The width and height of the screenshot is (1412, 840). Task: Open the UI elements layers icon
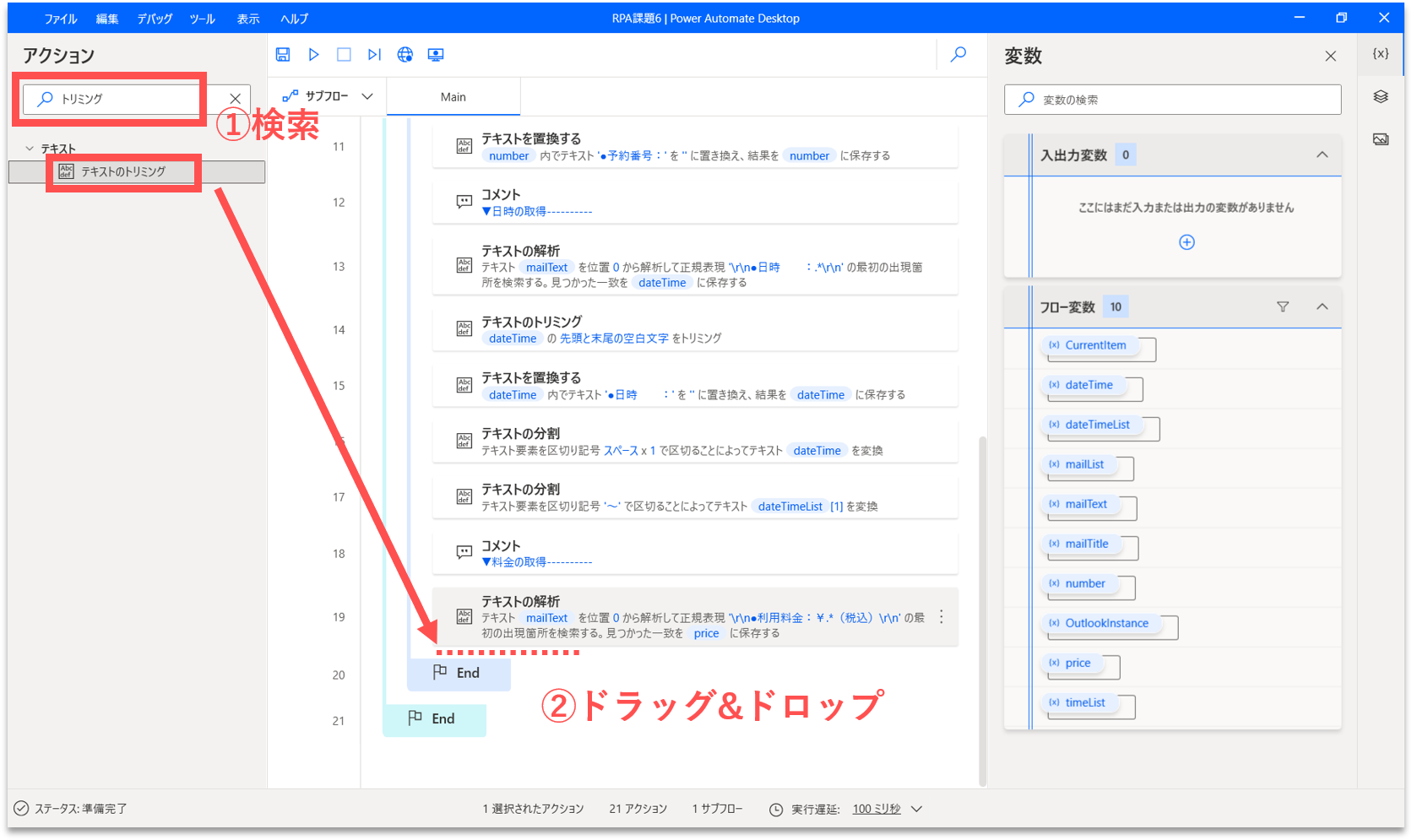coord(1381,96)
